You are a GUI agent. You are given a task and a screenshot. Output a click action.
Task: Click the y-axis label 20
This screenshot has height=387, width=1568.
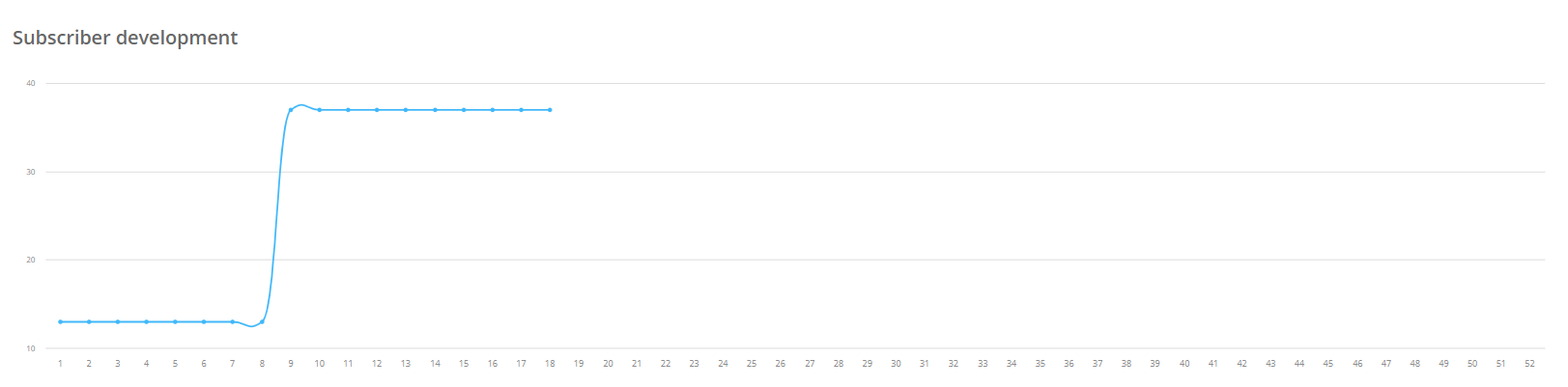pyautogui.click(x=31, y=261)
